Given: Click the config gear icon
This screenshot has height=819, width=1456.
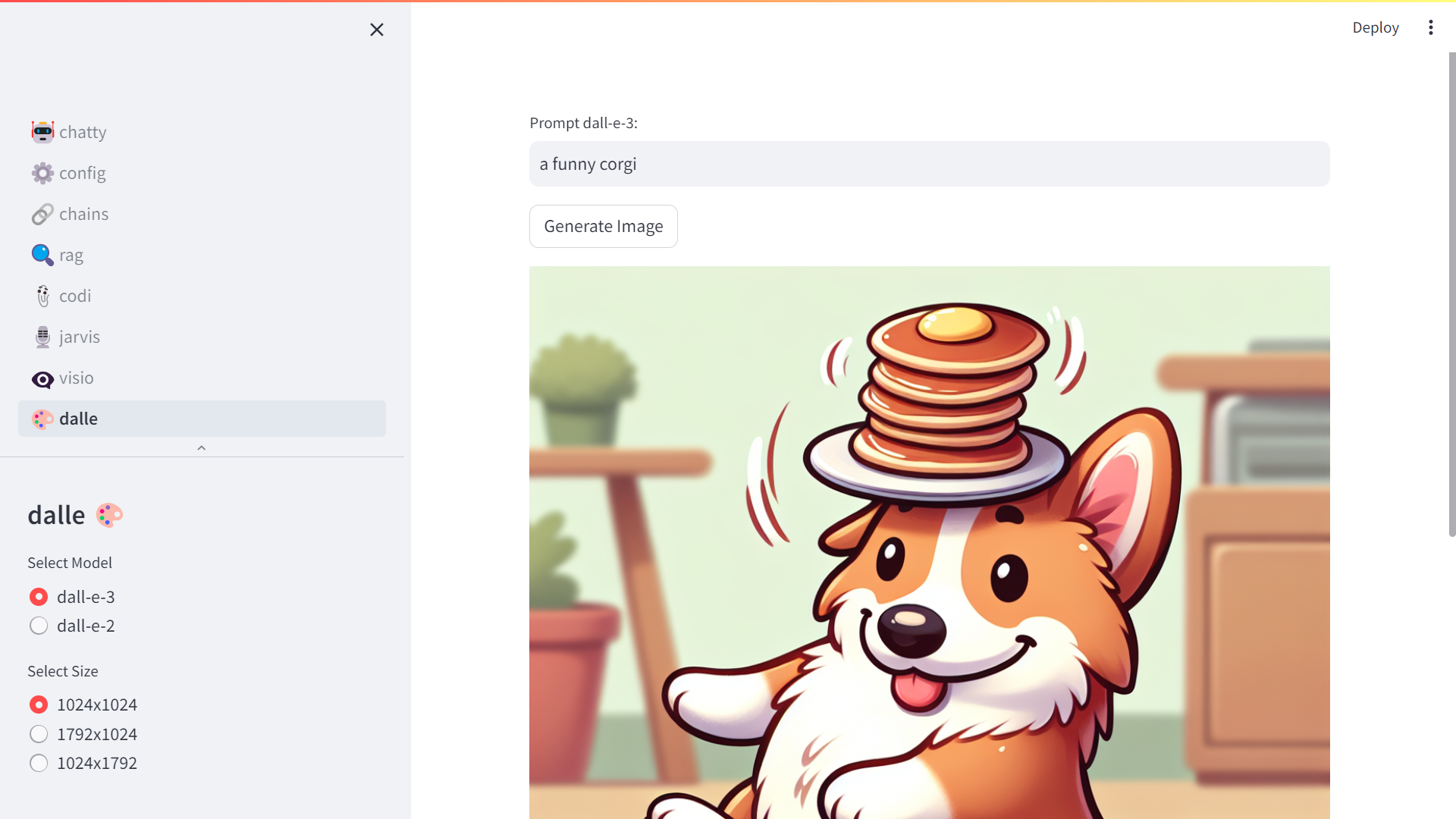Looking at the screenshot, I should [x=42, y=173].
